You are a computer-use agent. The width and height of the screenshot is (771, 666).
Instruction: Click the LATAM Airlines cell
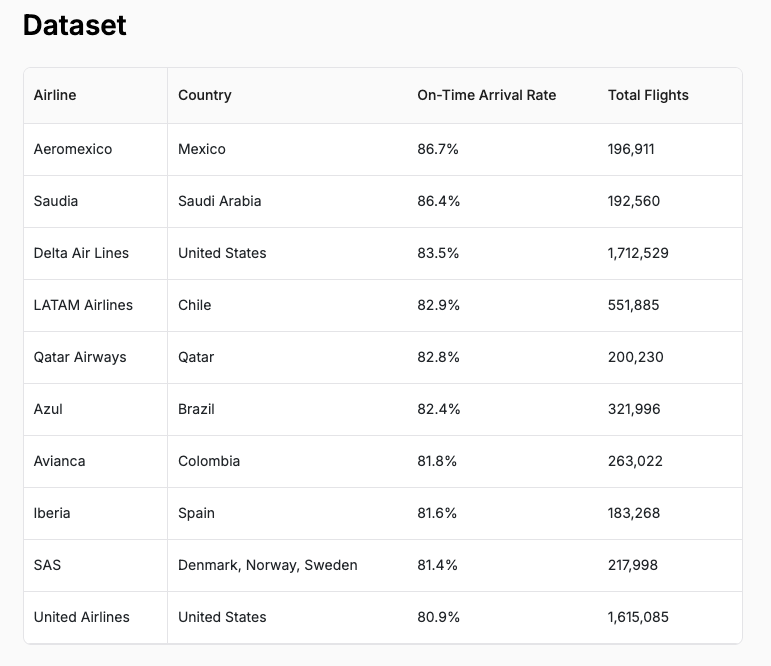coord(83,305)
